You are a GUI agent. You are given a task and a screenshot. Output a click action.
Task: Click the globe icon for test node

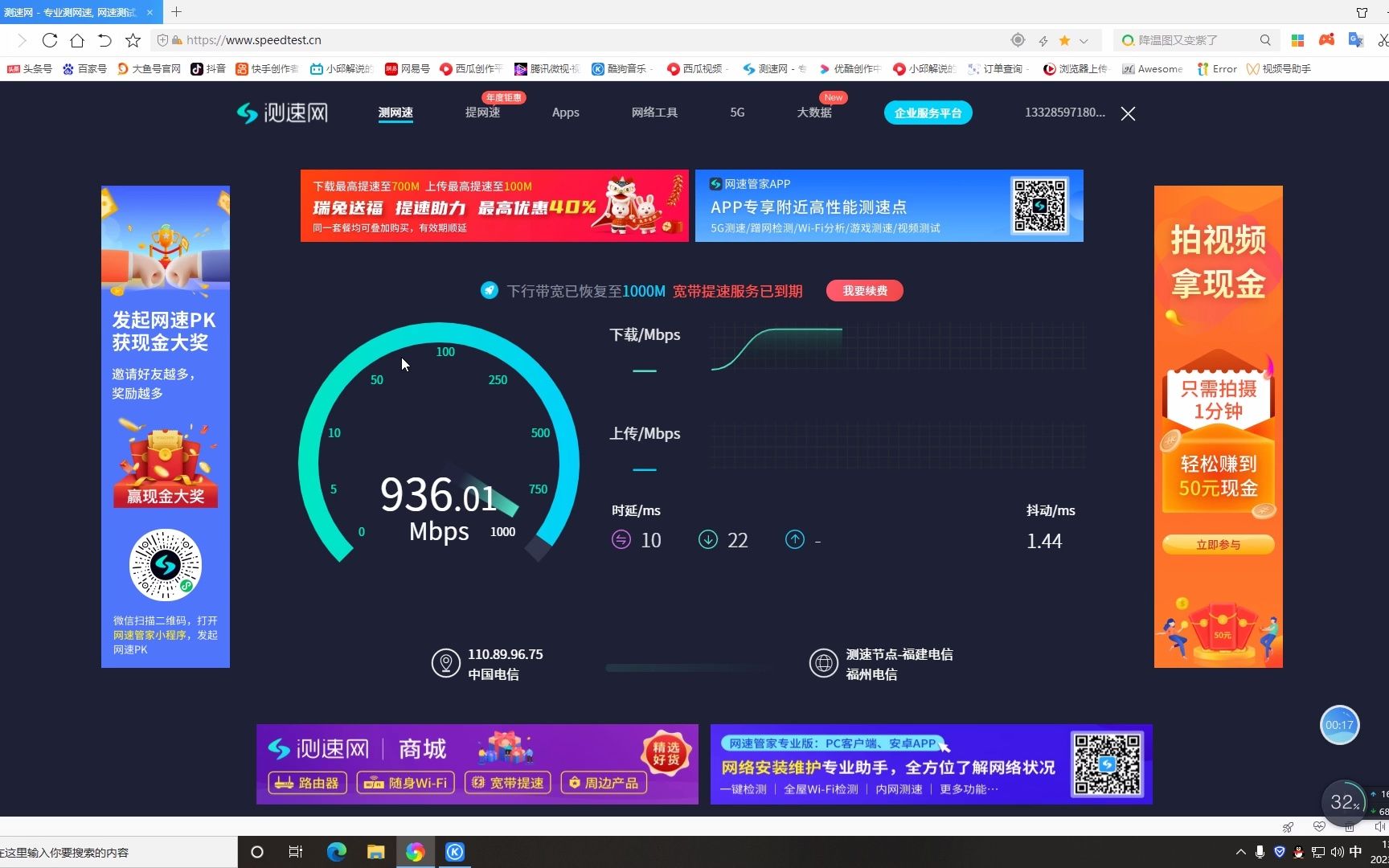click(x=823, y=664)
